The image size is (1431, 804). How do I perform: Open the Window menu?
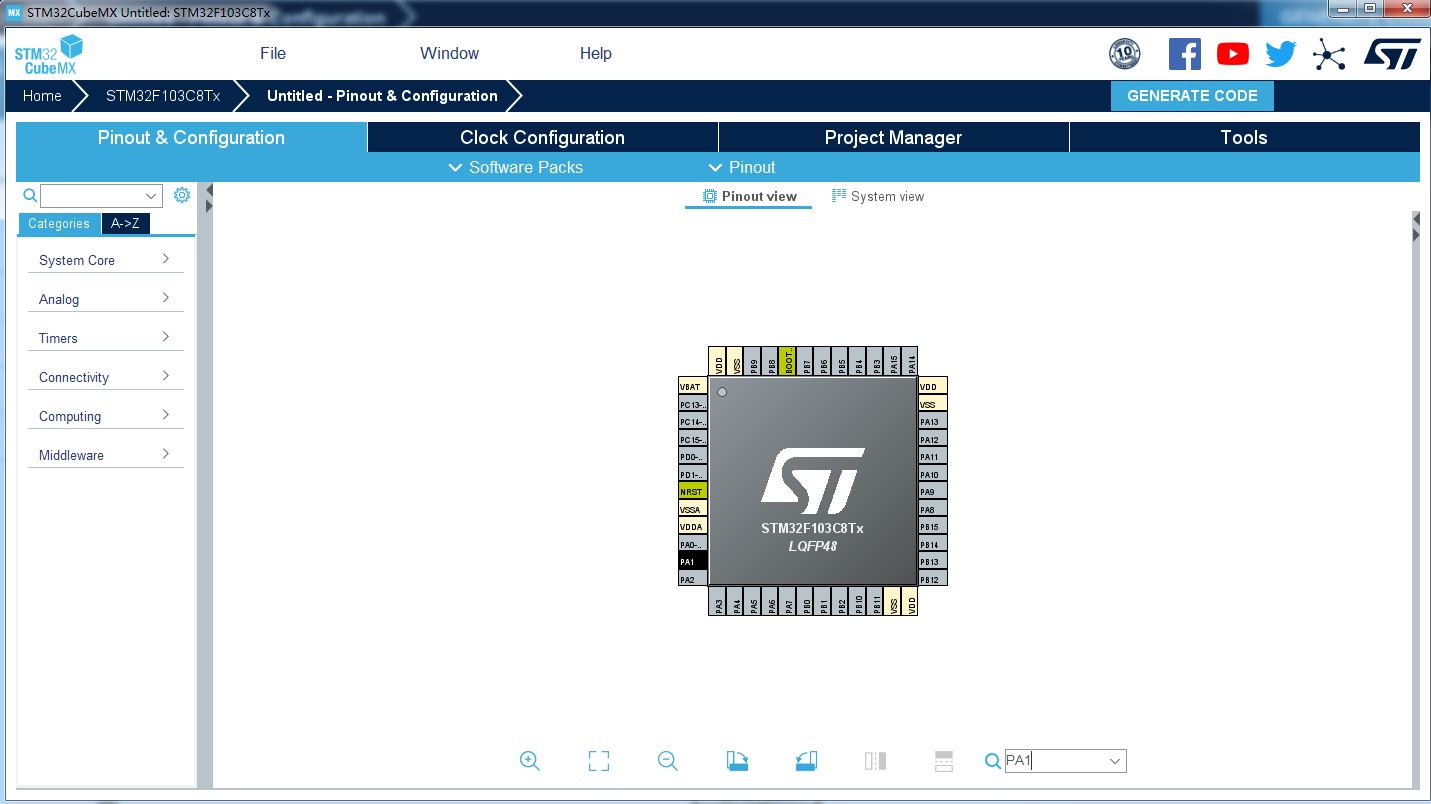click(x=449, y=54)
